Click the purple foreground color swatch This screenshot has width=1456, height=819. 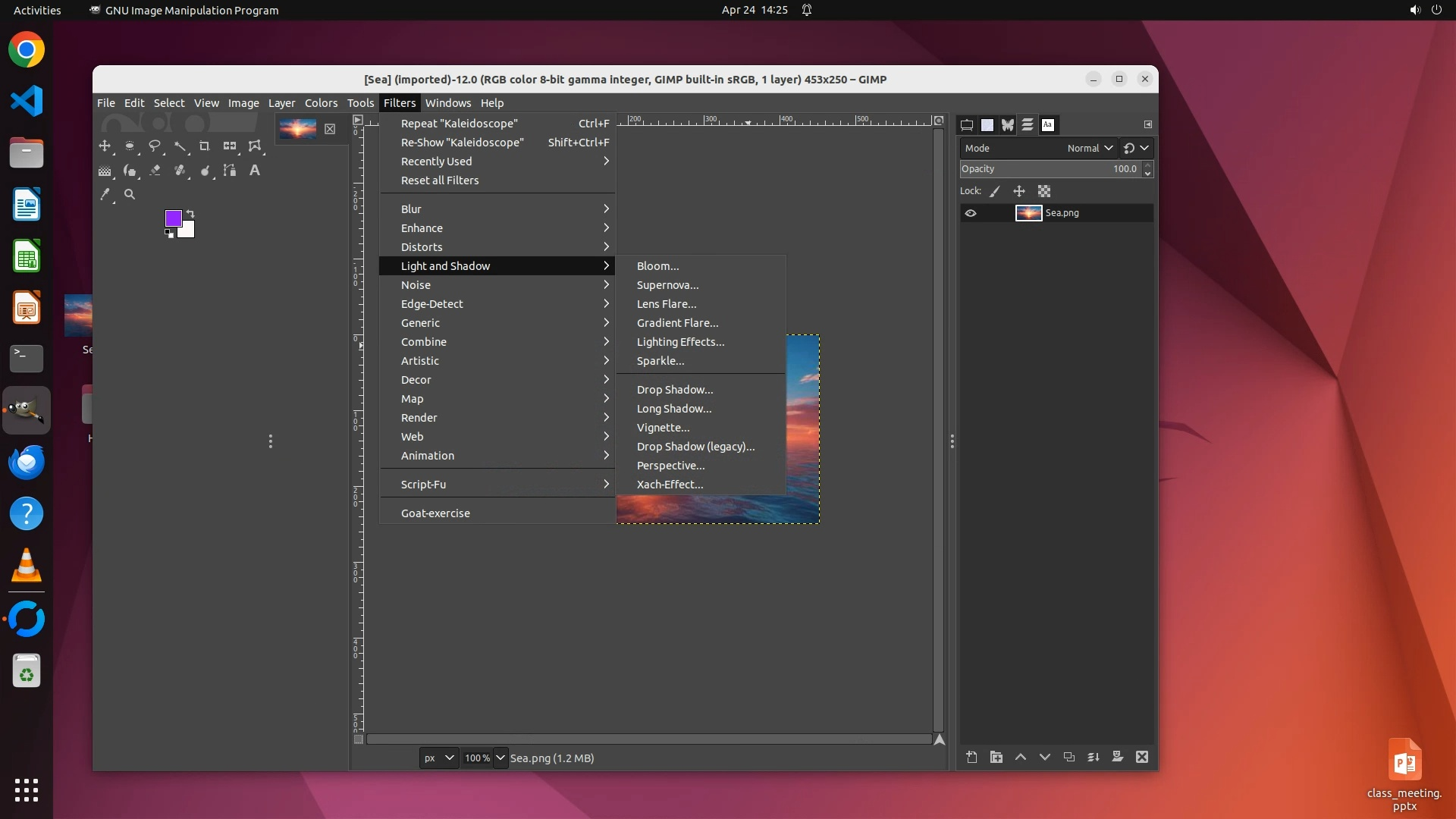173,218
